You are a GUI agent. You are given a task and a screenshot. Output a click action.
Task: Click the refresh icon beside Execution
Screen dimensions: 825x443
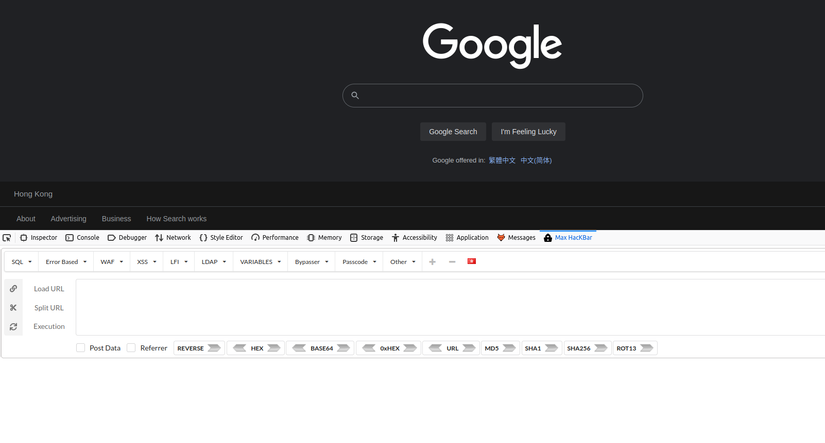13,327
